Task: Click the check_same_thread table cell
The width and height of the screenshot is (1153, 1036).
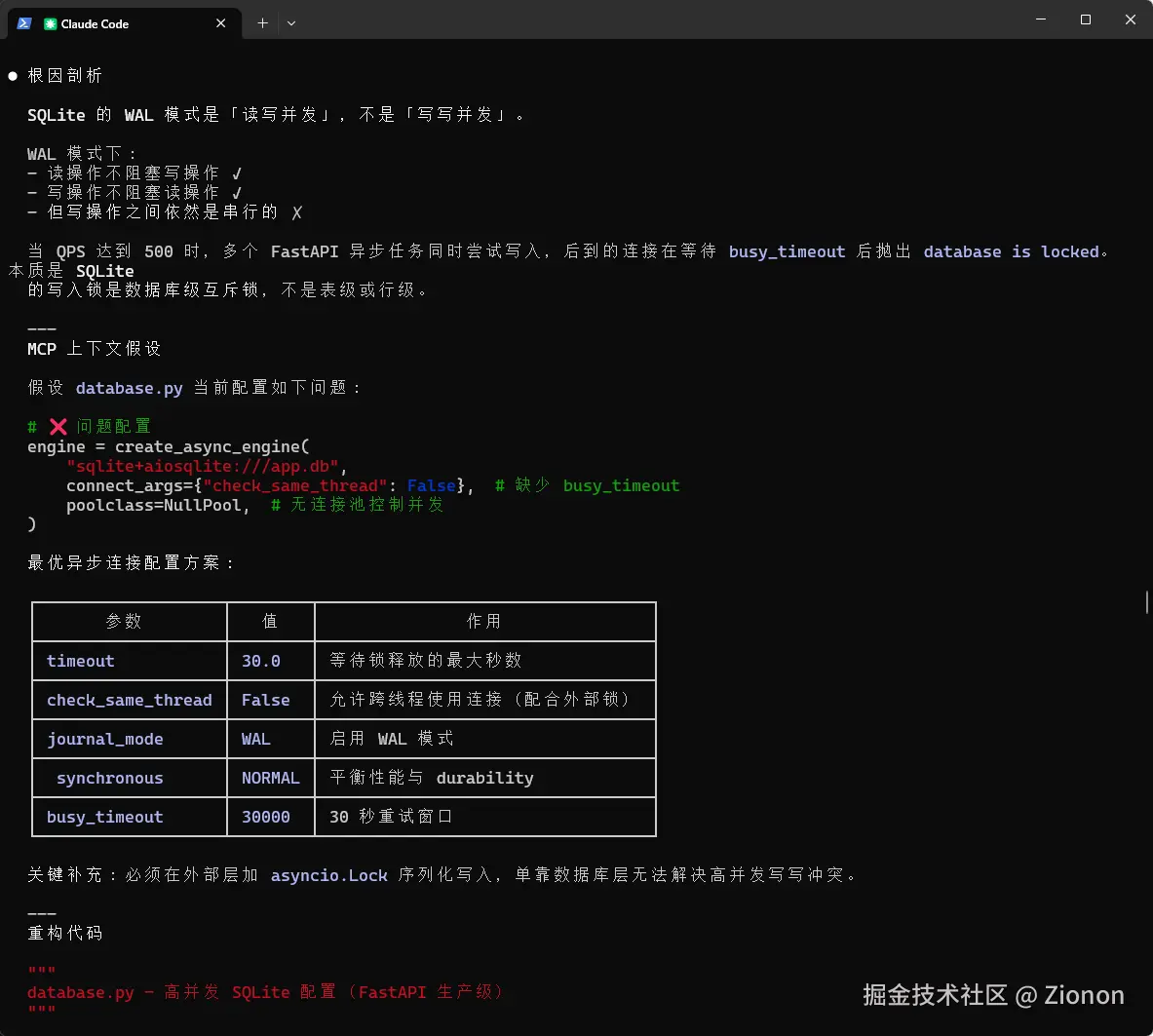Action: [x=130, y=700]
